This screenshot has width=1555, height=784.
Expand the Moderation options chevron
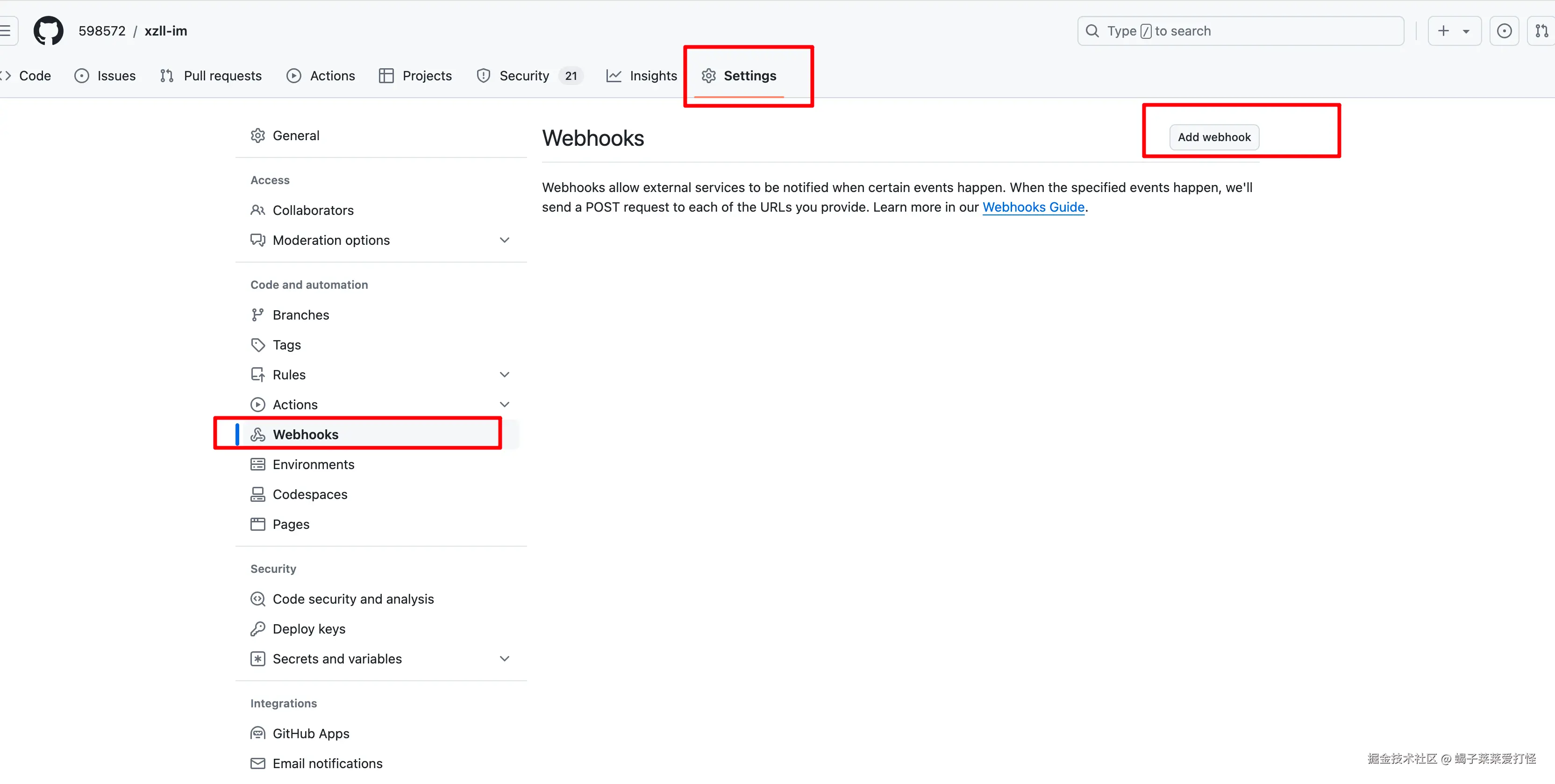tap(505, 240)
